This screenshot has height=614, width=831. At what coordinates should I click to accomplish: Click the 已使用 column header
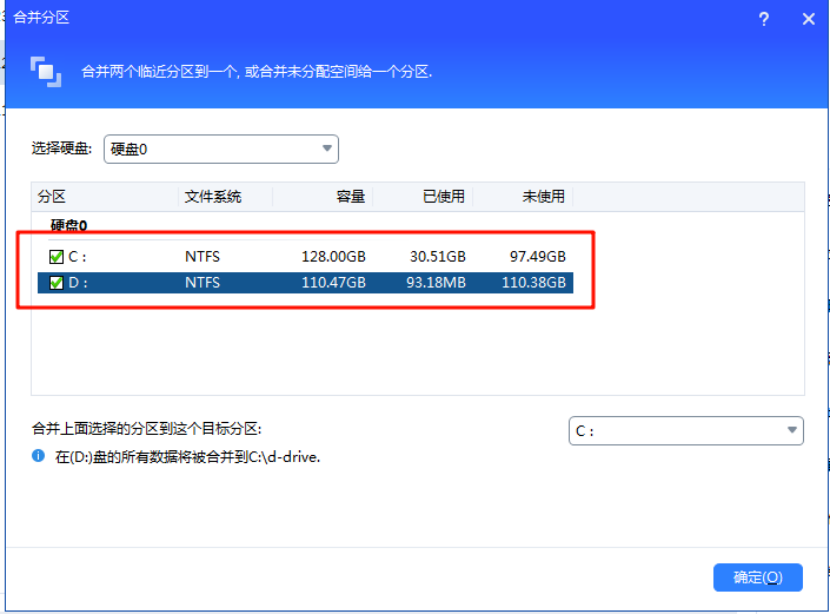444,197
